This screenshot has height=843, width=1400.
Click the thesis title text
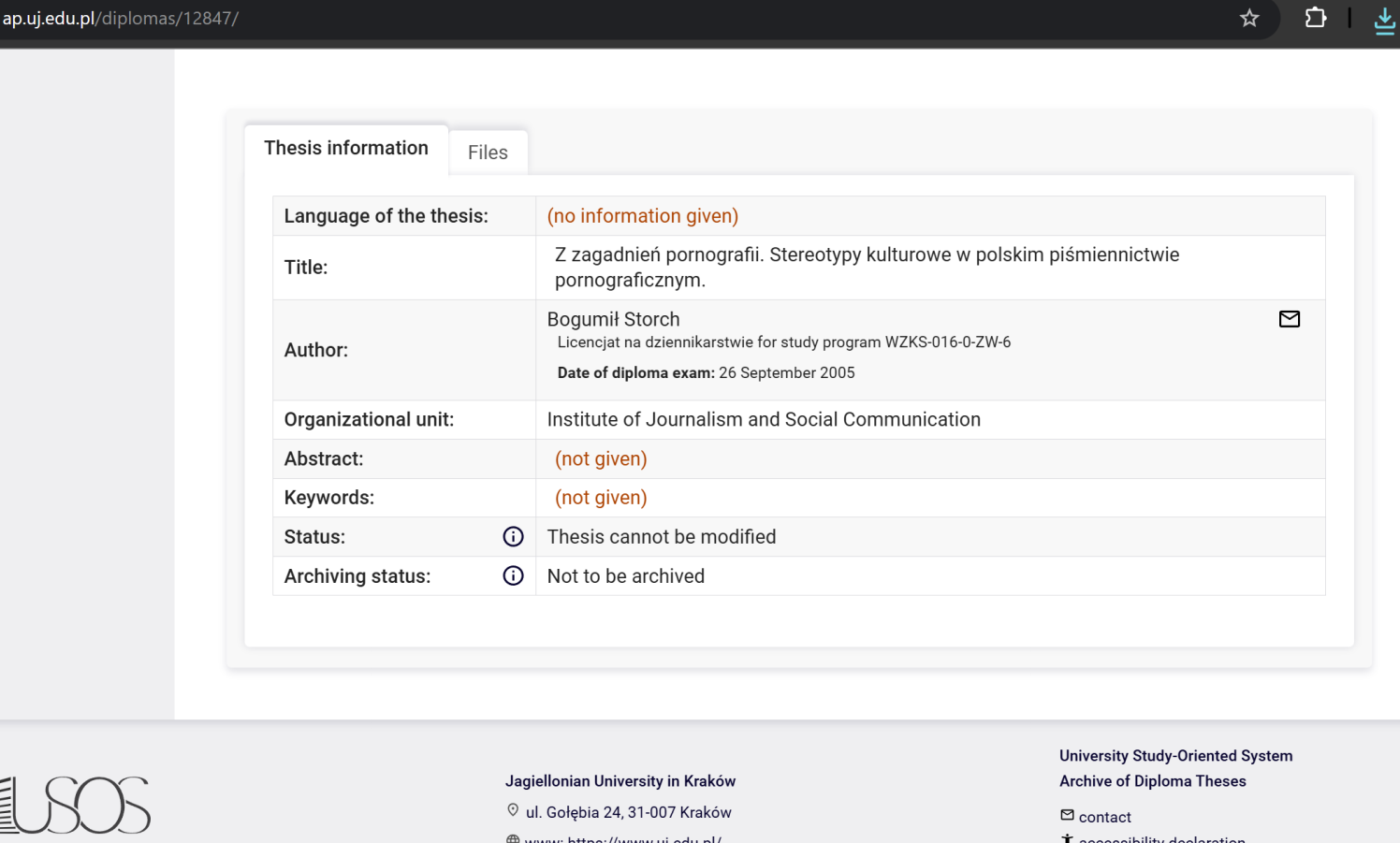click(x=866, y=267)
